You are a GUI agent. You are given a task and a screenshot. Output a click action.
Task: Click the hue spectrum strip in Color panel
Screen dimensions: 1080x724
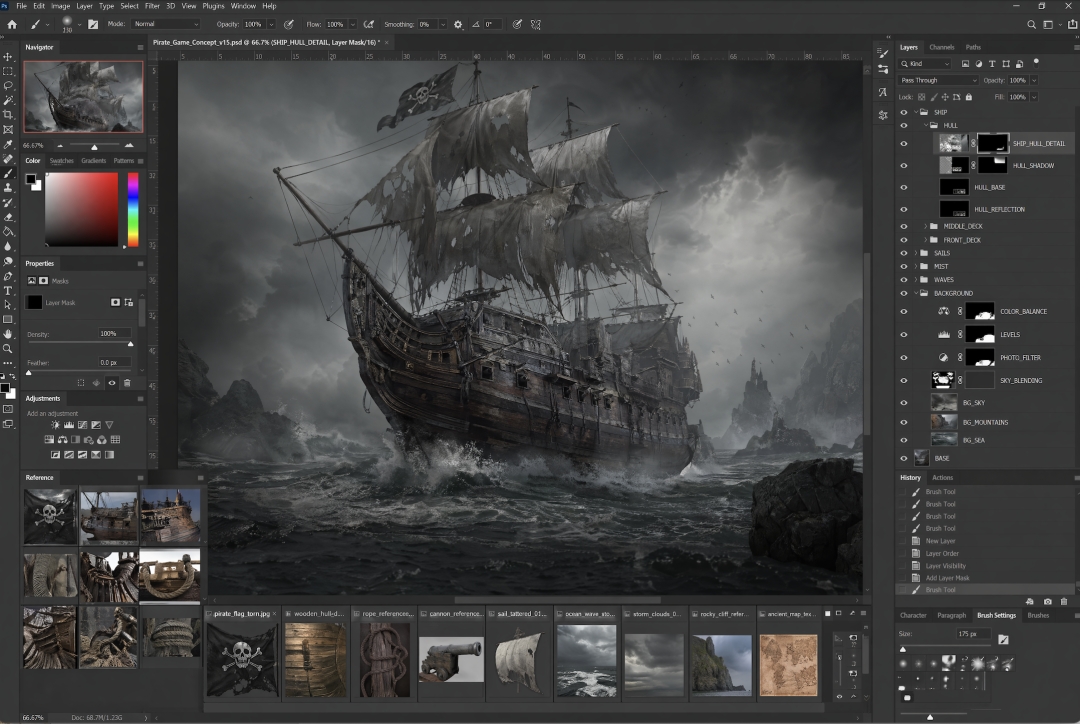click(133, 209)
